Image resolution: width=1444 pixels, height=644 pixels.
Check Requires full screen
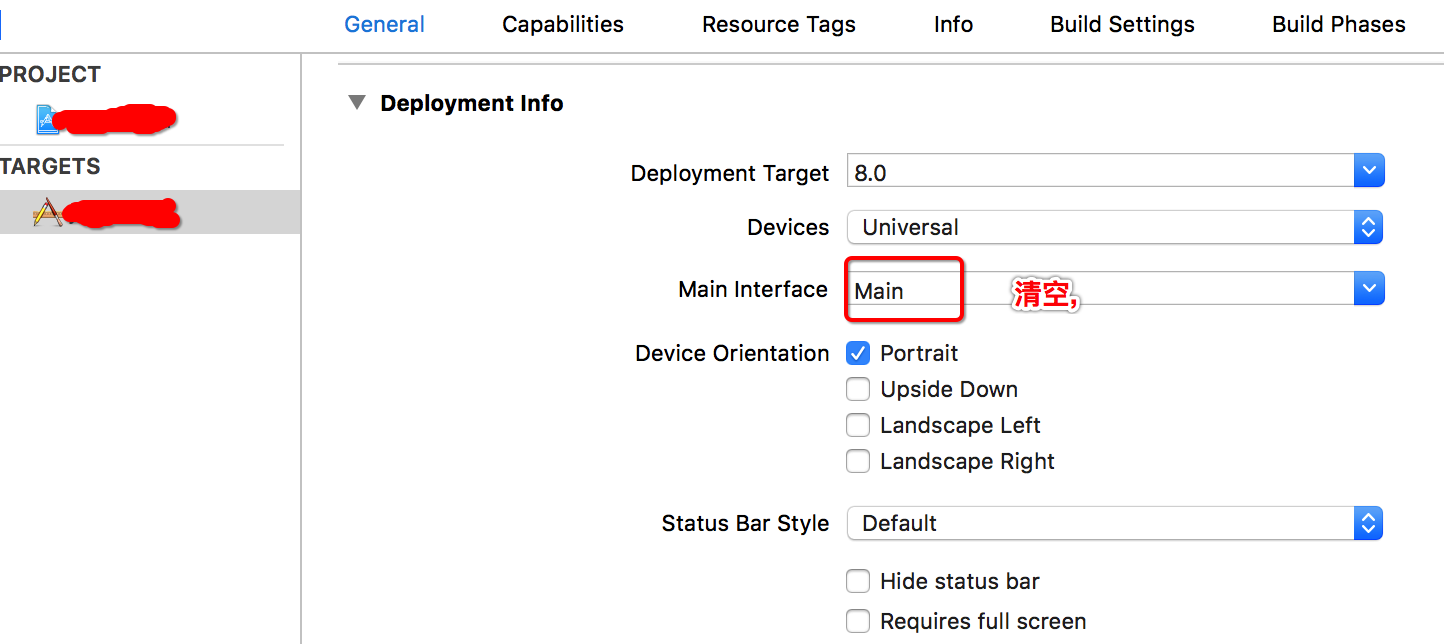858,621
